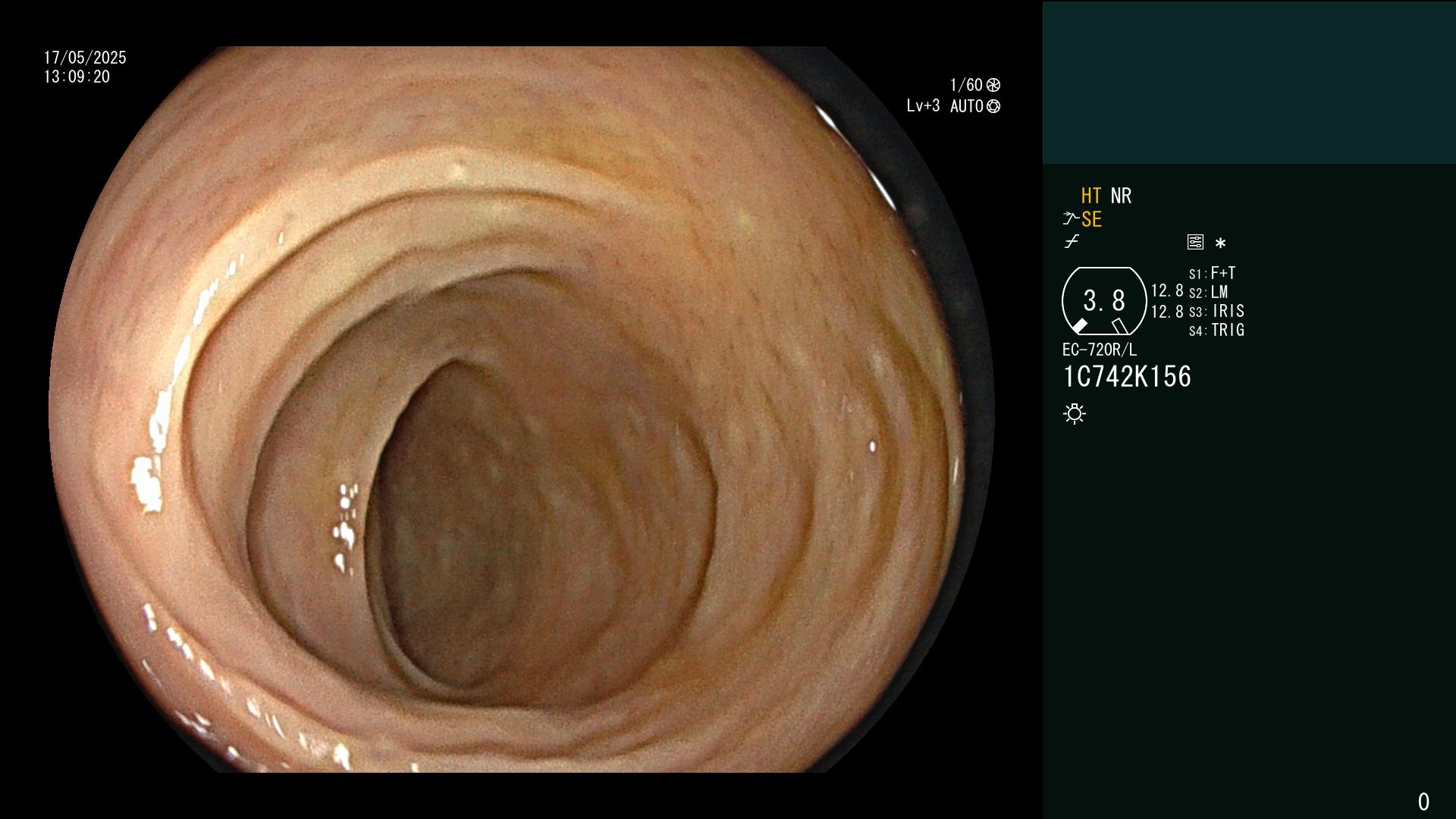Click the scope tip diagram showing 3.8
The image size is (1456, 819).
point(1104,301)
